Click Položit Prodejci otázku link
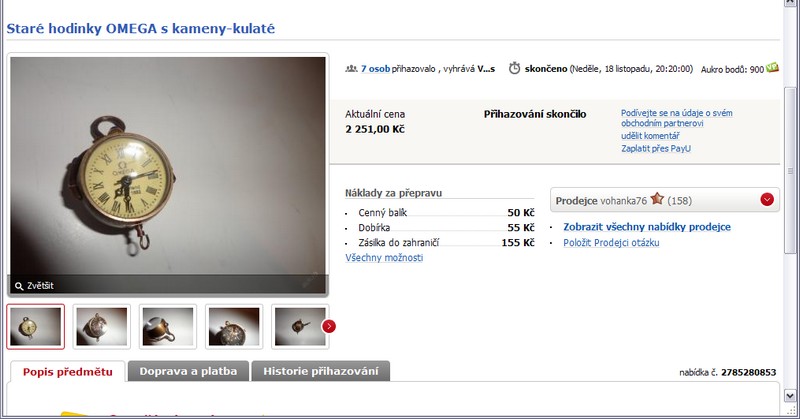This screenshot has width=800, height=419. (611, 243)
